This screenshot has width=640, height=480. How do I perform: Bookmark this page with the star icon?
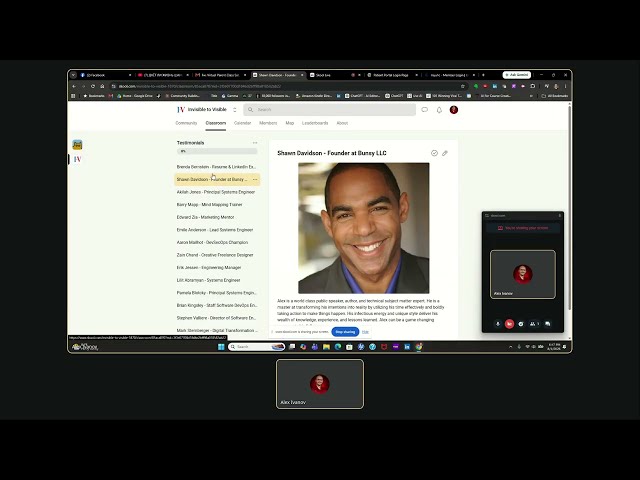[x=462, y=86]
